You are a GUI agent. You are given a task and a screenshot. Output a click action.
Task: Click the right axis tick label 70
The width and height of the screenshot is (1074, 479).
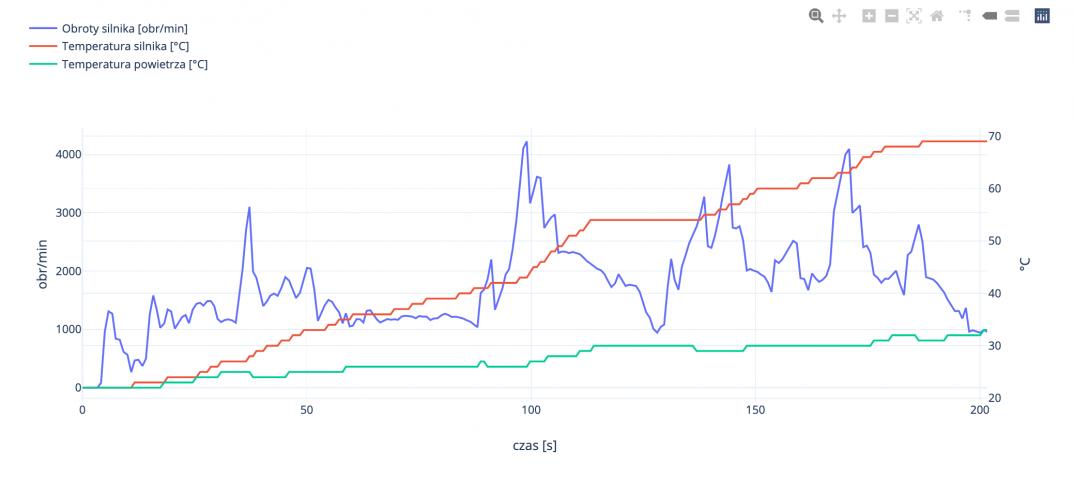tap(995, 136)
